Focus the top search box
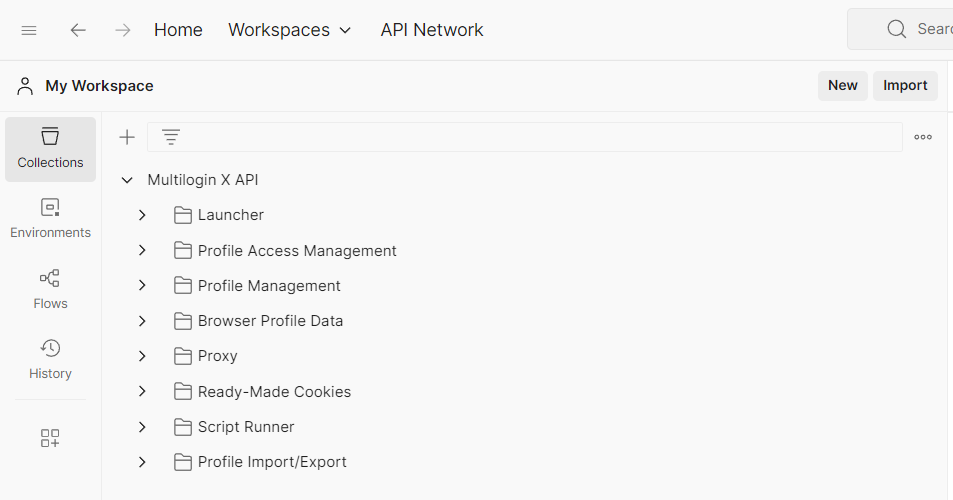The height and width of the screenshot is (500, 953). 900,29
